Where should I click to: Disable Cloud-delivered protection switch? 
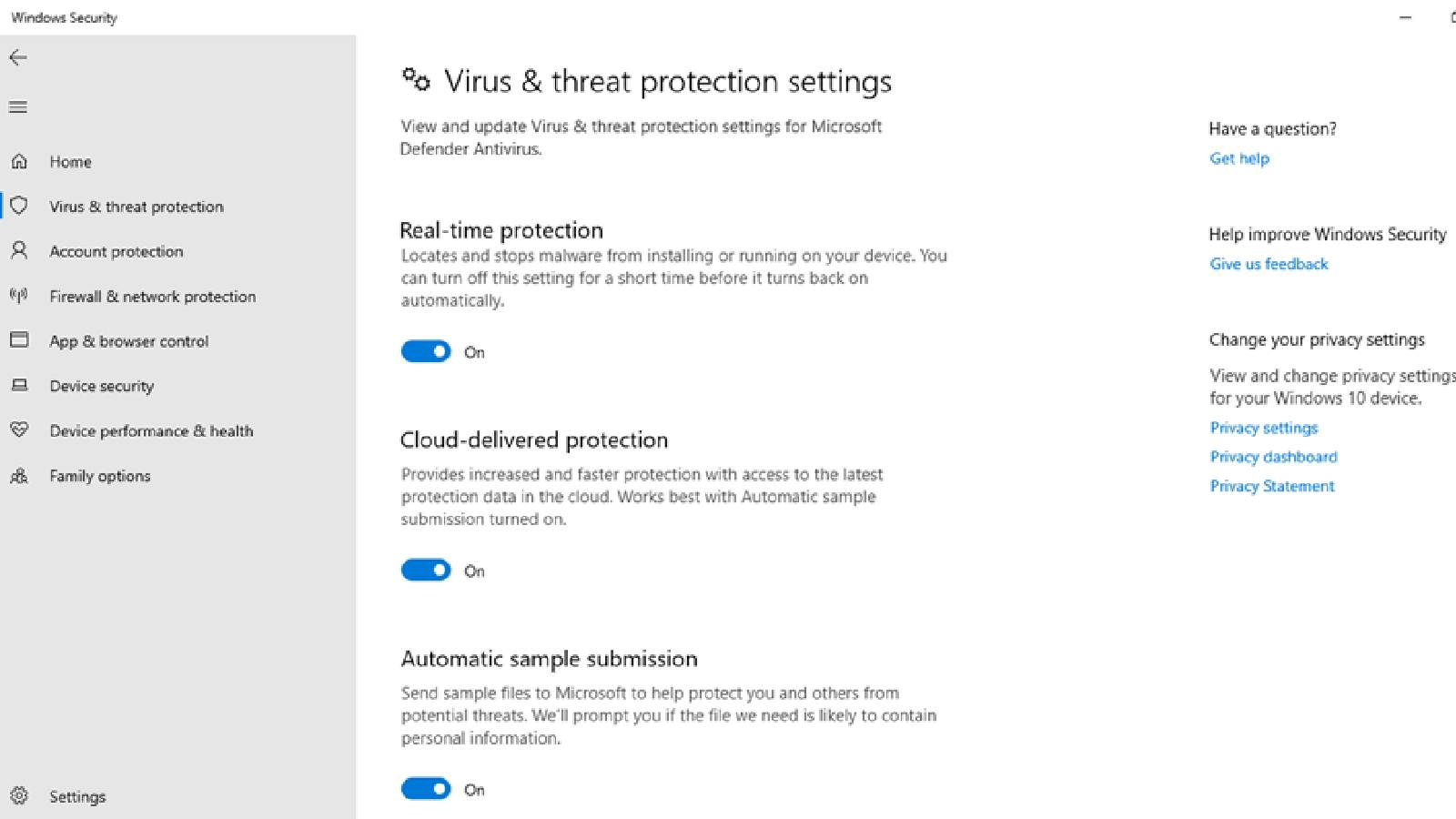(426, 571)
